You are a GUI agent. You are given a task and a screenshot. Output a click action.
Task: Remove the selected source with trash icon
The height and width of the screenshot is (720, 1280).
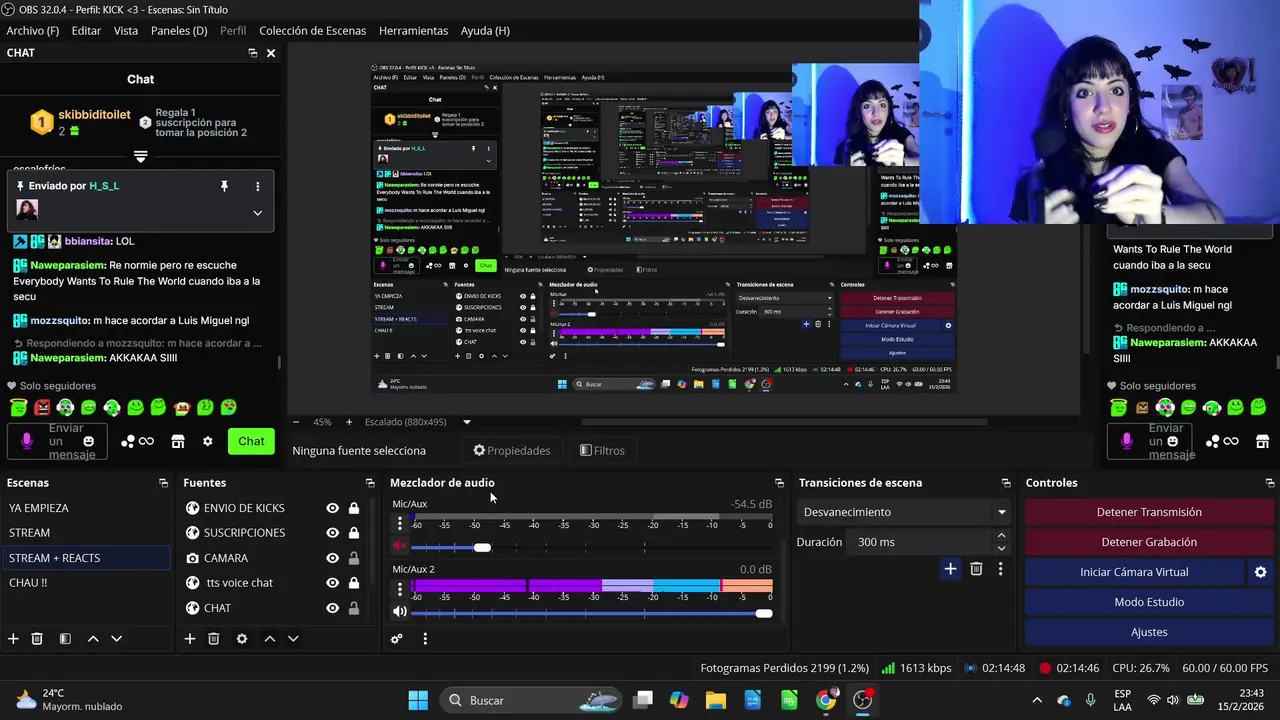(213, 639)
